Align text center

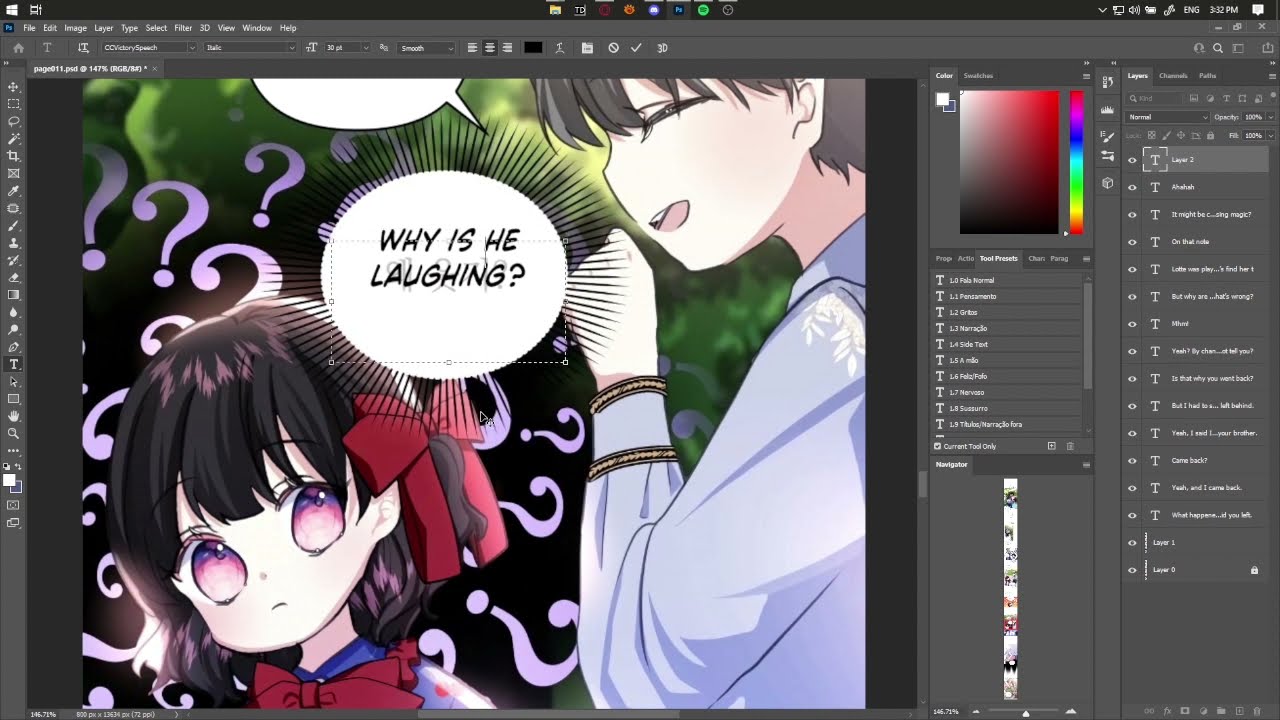point(490,48)
